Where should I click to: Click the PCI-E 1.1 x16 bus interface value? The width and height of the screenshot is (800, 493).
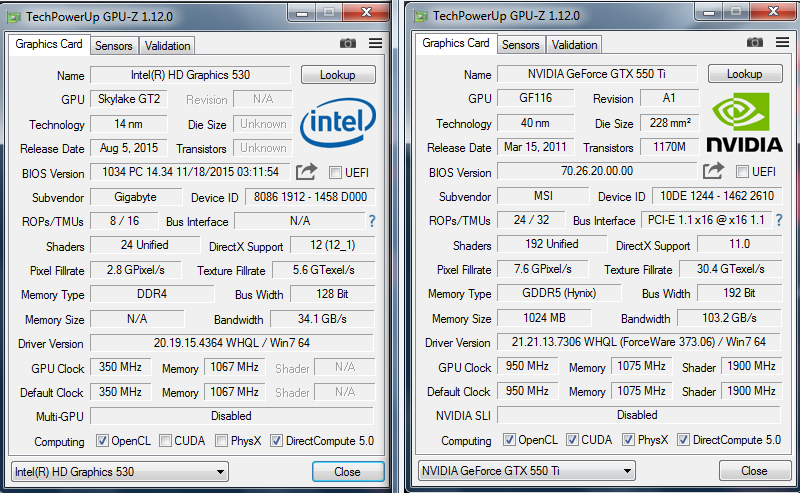click(x=707, y=220)
